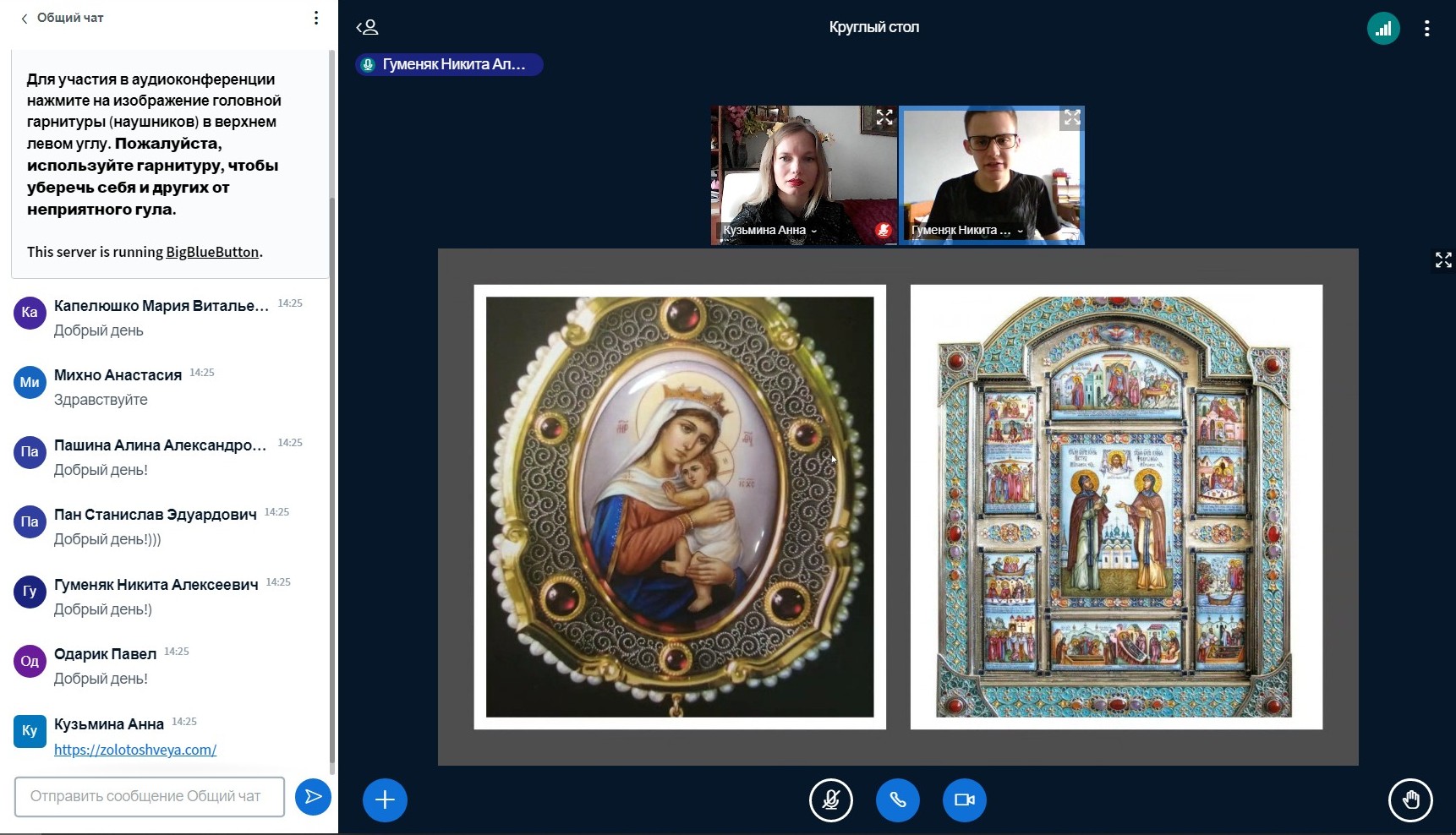1456x835 pixels.
Task: Click avatar of Одарик Павел
Action: 30,661
